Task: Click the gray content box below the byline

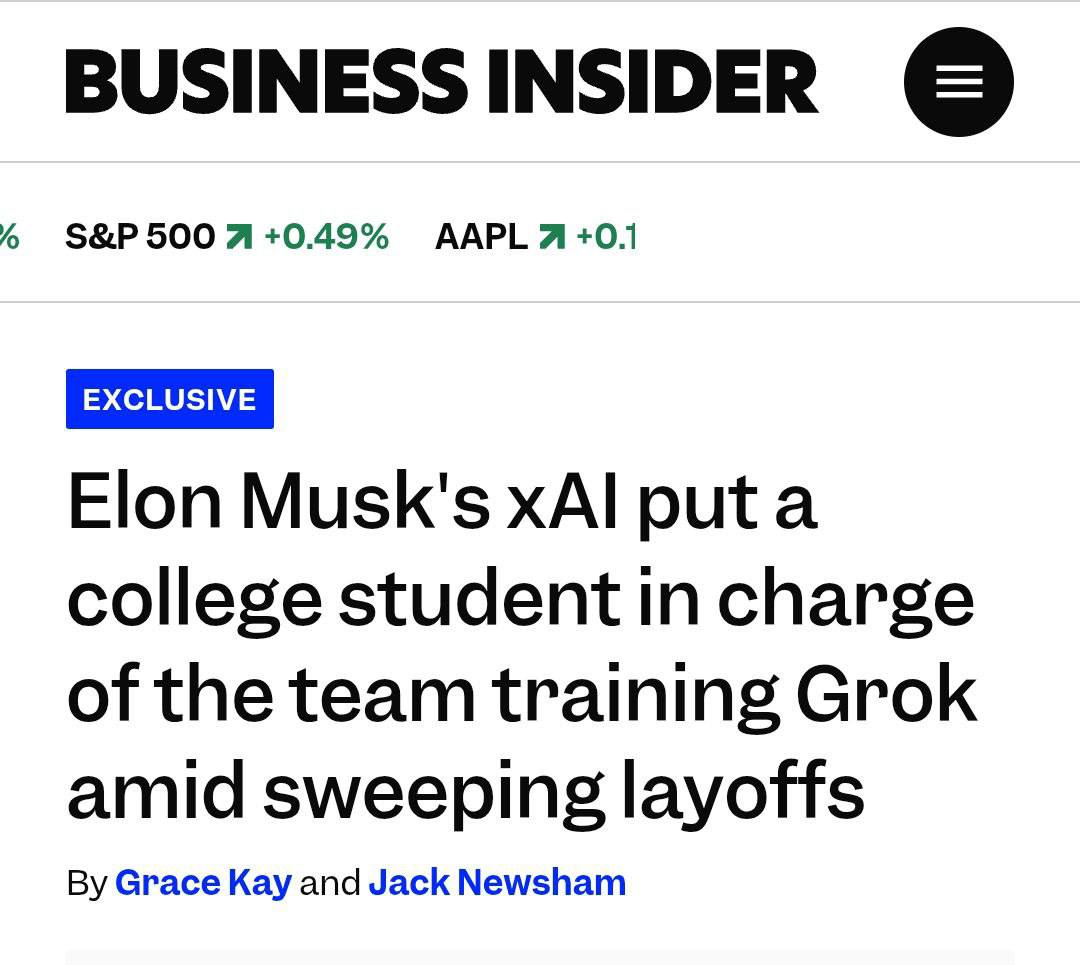Action: pos(540,957)
